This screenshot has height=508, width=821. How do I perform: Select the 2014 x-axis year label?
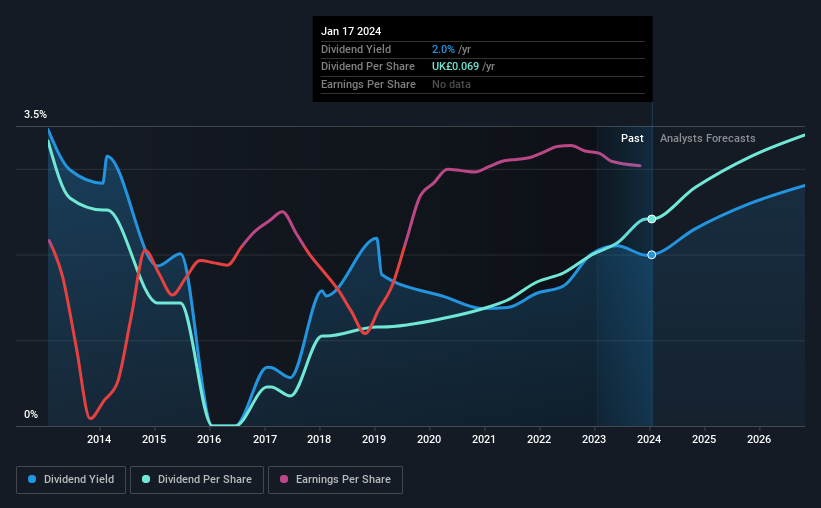99,439
